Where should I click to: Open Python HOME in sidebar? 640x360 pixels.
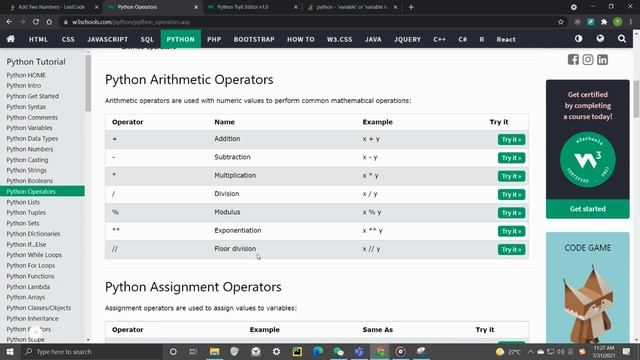[x=26, y=75]
